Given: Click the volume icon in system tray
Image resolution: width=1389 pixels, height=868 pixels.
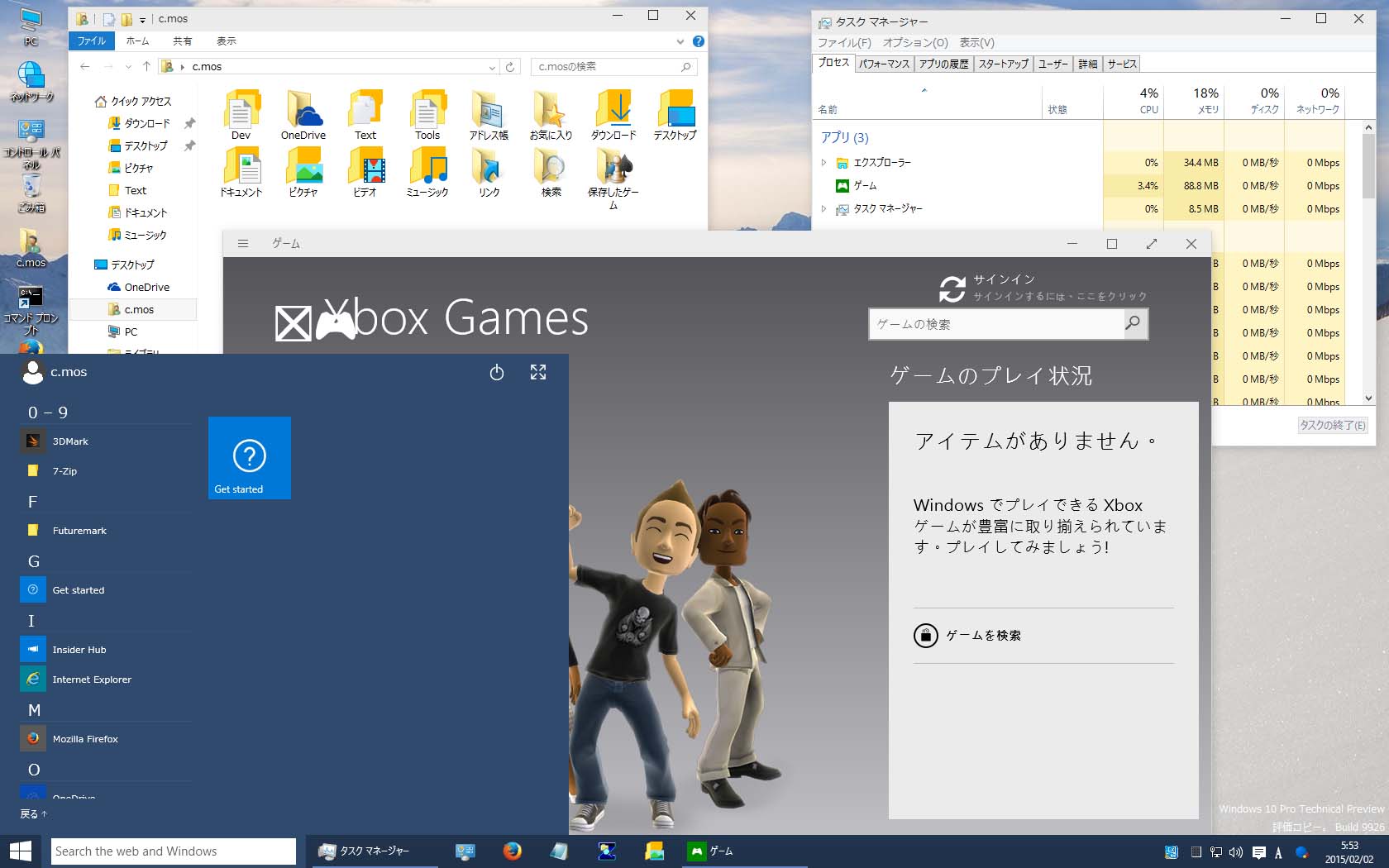Looking at the screenshot, I should click(1236, 852).
